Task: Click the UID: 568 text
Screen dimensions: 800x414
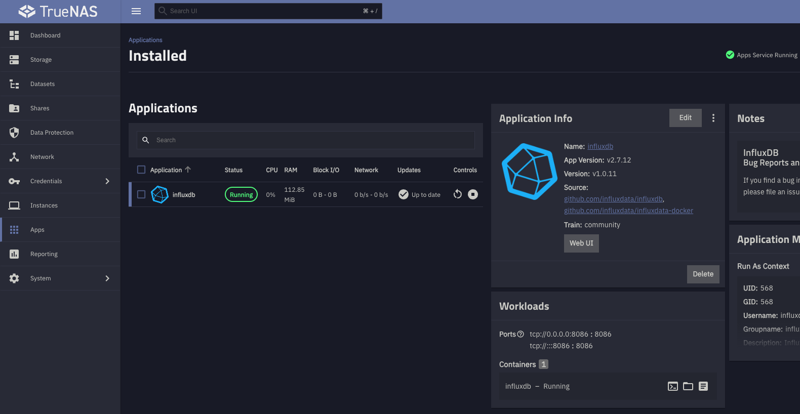Action: pyautogui.click(x=758, y=288)
